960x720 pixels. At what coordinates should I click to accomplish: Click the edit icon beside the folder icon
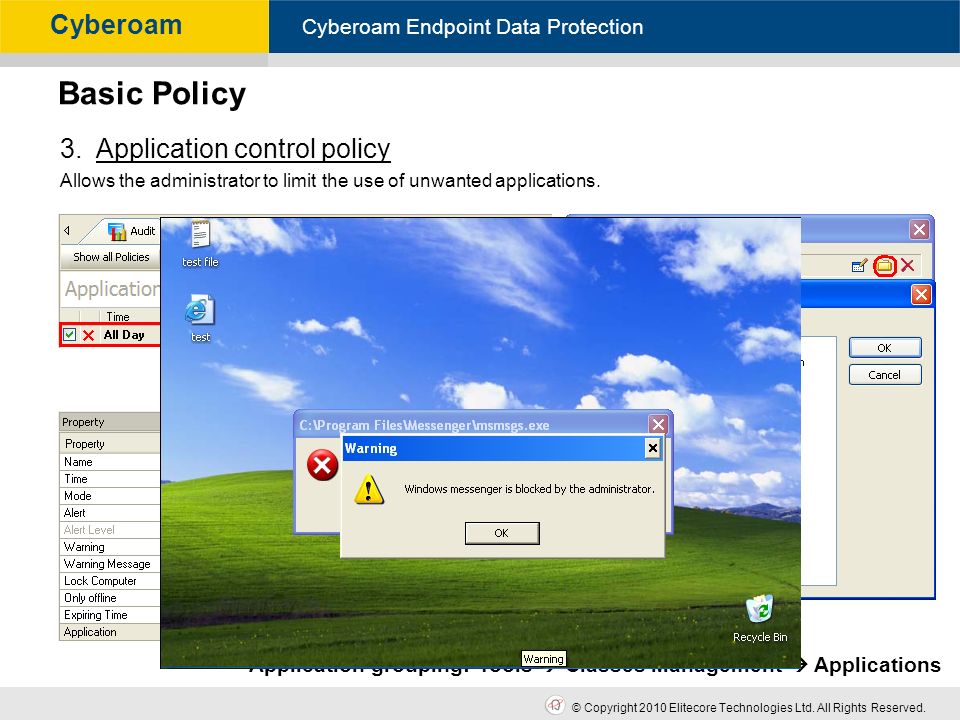pyautogui.click(x=860, y=266)
